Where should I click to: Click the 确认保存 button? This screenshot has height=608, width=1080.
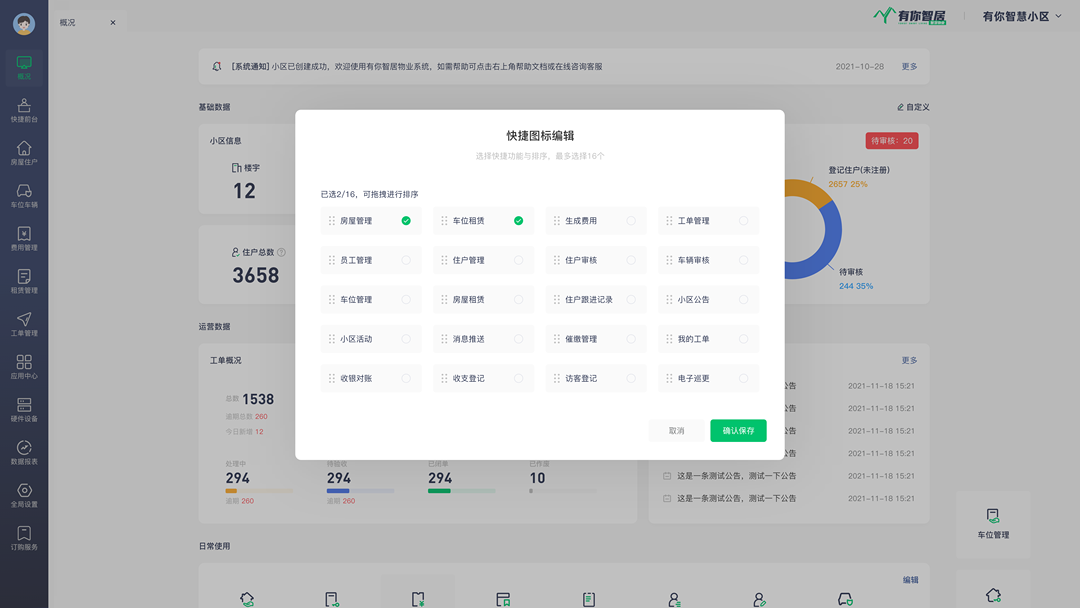pos(738,431)
